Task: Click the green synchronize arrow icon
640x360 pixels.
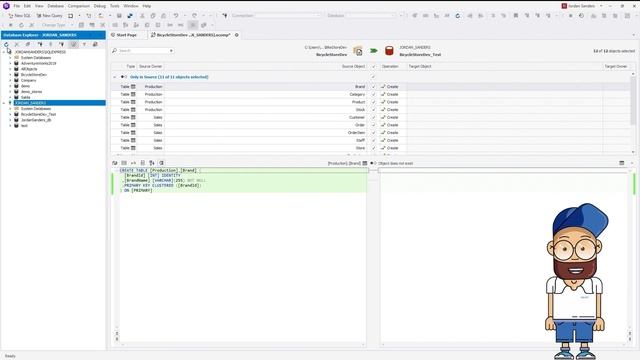Action: pyautogui.click(x=374, y=51)
